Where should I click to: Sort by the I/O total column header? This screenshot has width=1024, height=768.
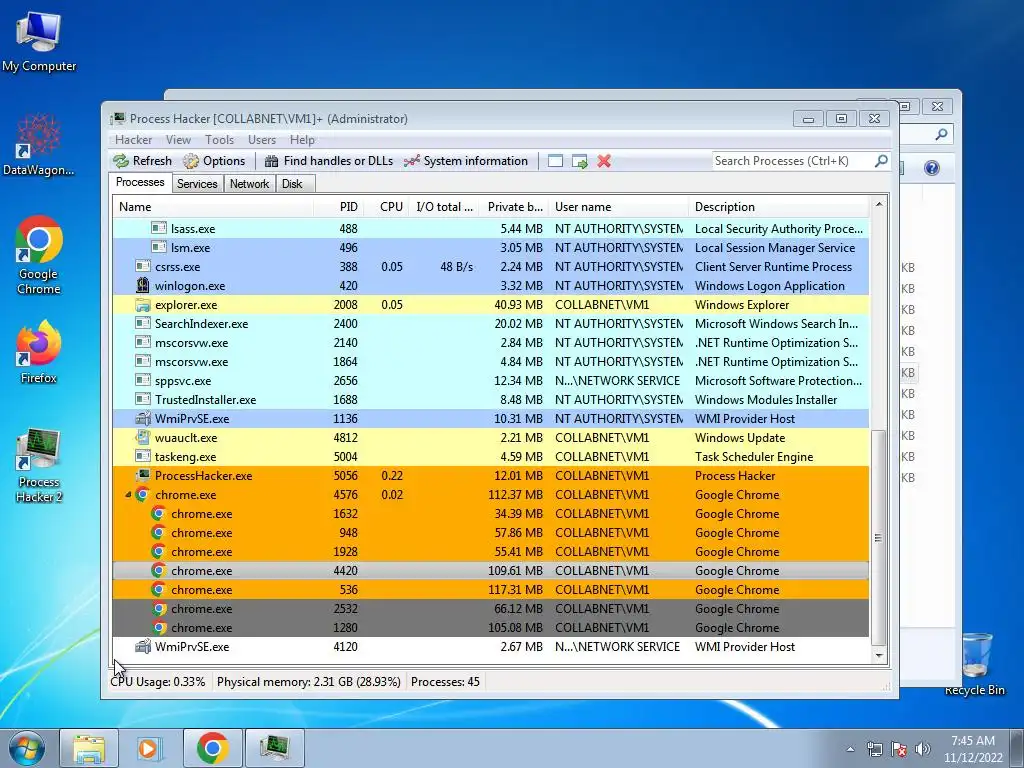[445, 207]
